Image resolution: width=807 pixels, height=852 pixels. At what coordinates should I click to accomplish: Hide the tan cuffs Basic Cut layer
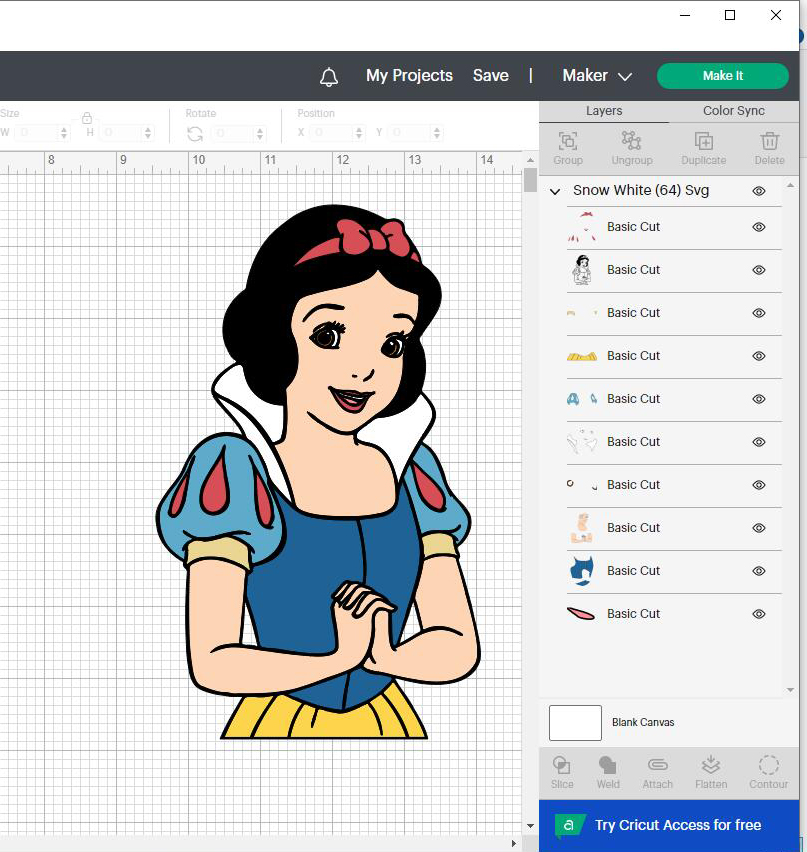759,313
